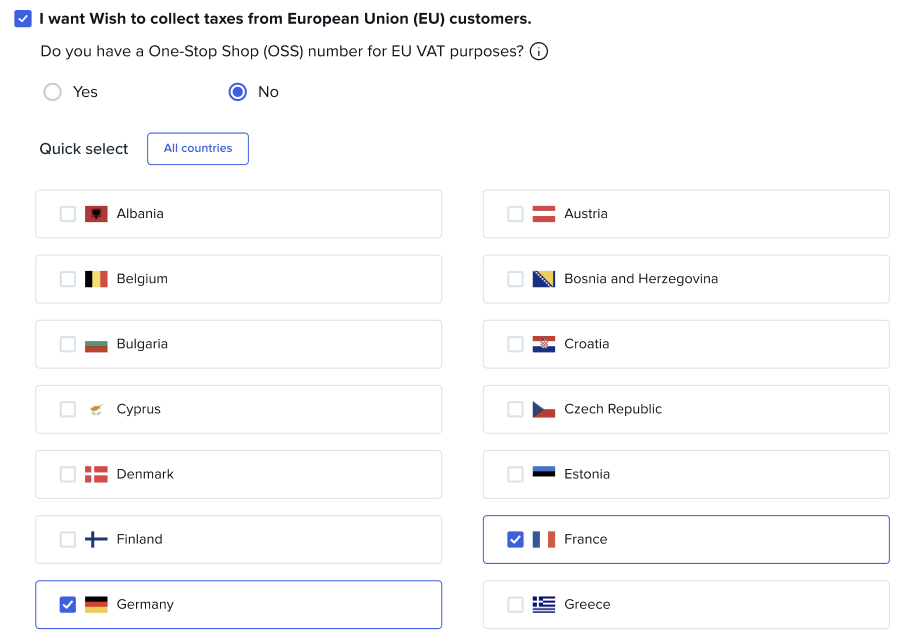Tick the Estonia checkbox
The width and height of the screenshot is (924, 641).
point(515,474)
